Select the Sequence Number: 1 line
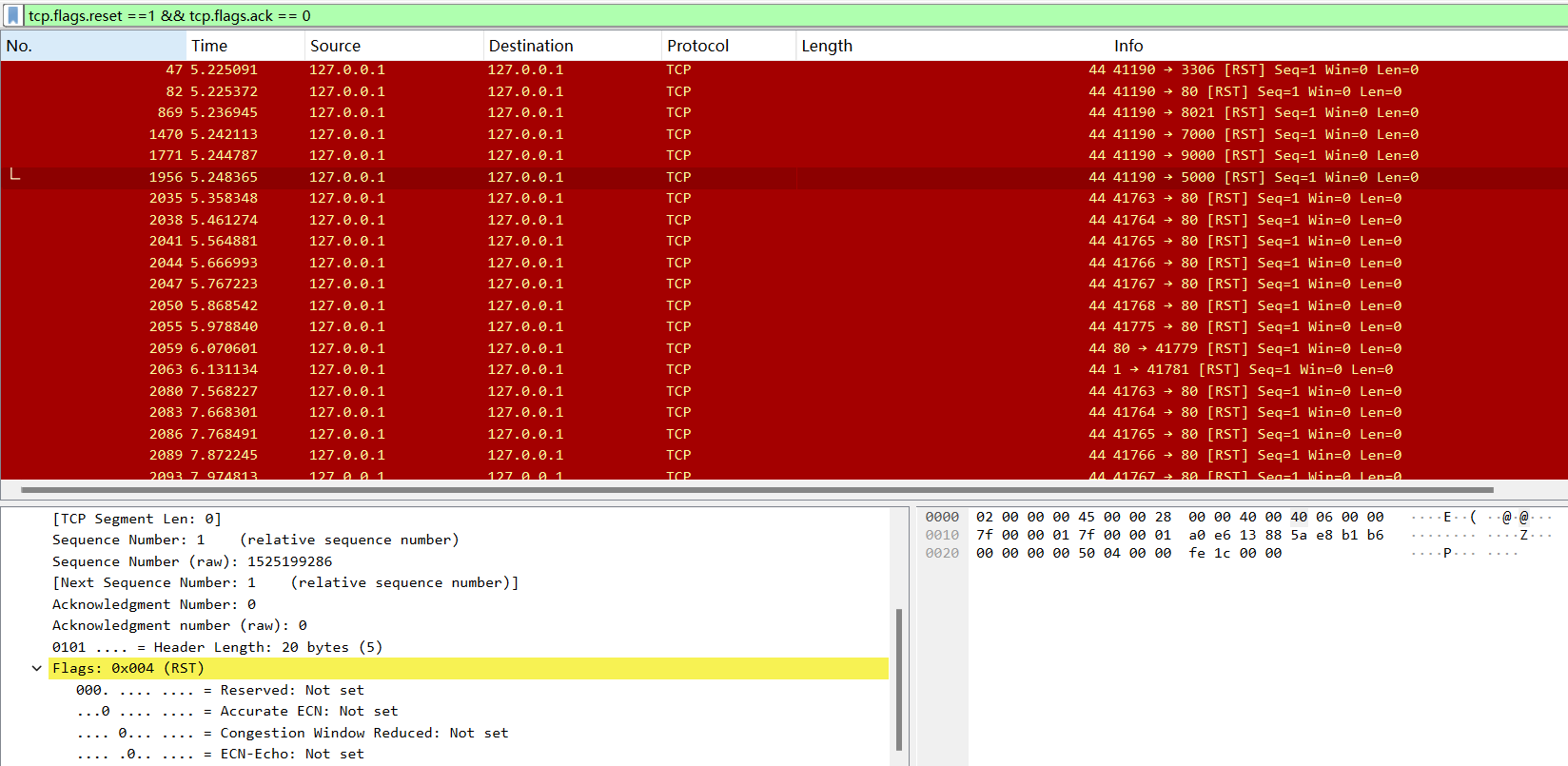This screenshot has width=1568, height=766. [255, 540]
